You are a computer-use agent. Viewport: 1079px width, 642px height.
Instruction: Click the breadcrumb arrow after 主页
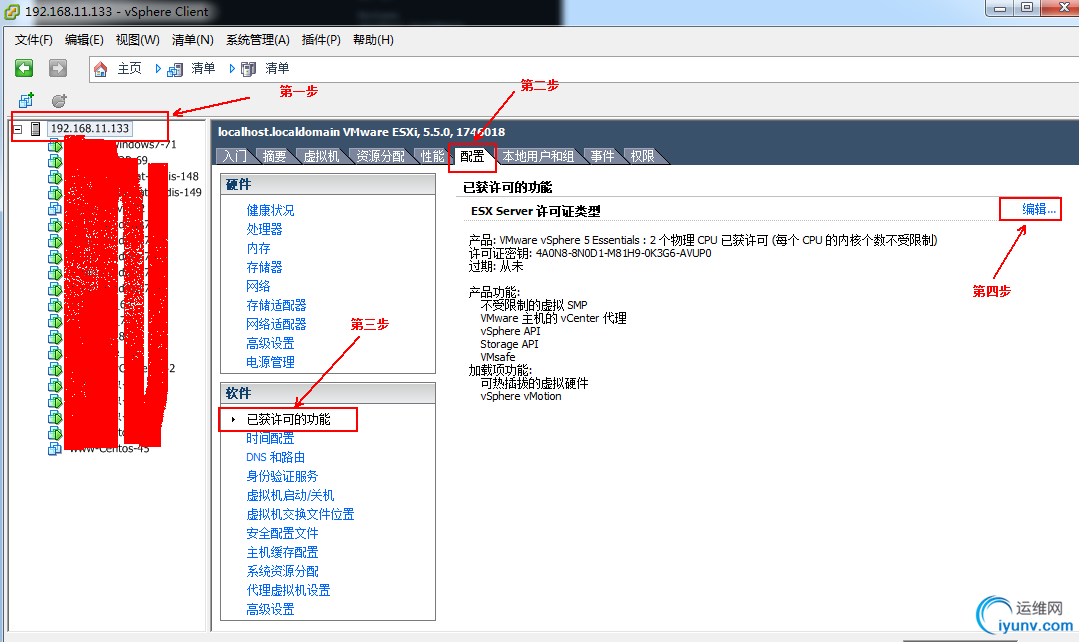point(158,68)
